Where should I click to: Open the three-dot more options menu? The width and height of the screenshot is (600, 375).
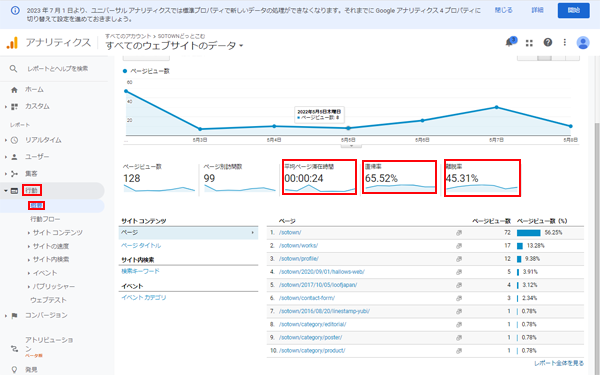pos(565,42)
